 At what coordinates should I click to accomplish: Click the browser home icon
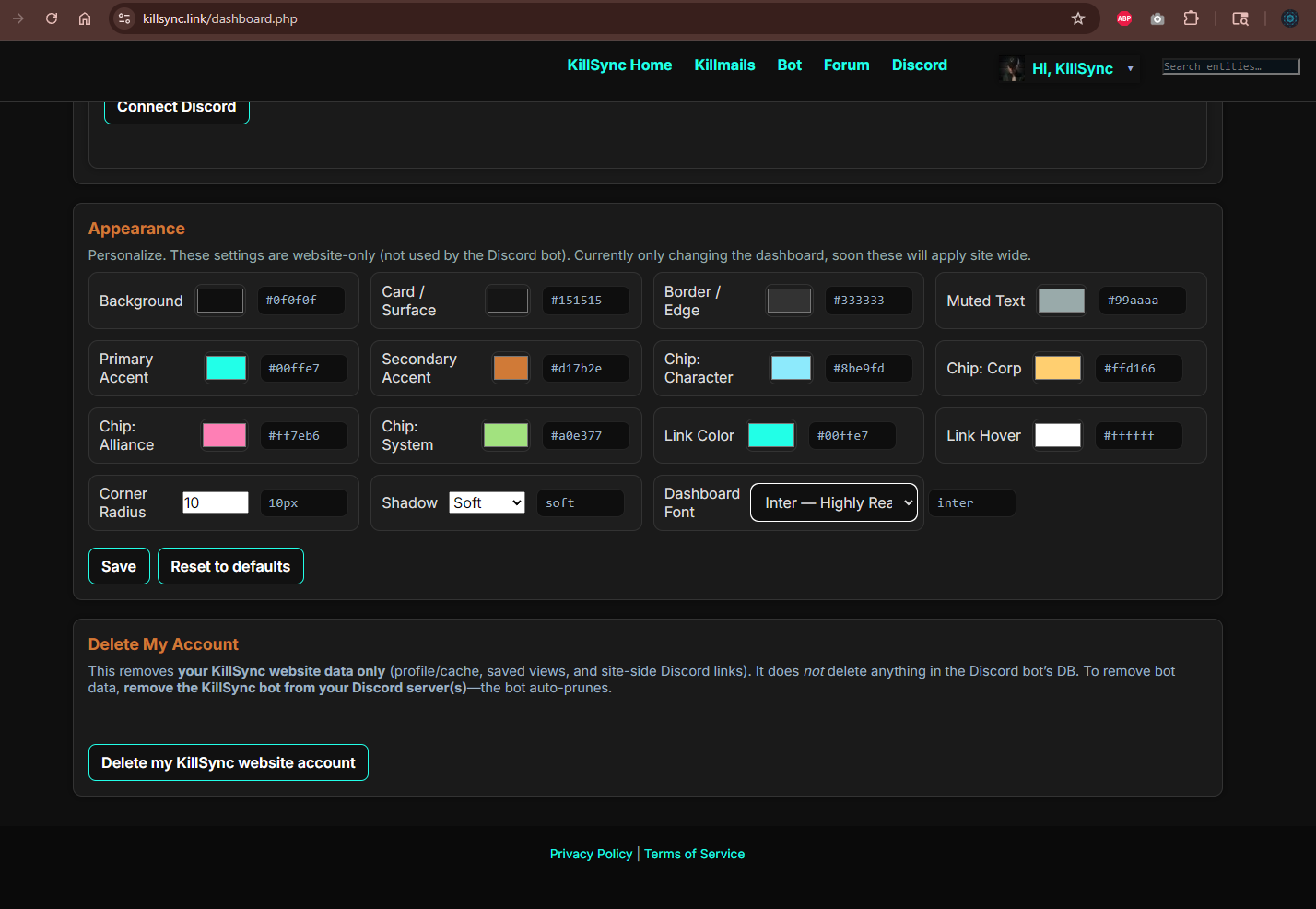(85, 18)
